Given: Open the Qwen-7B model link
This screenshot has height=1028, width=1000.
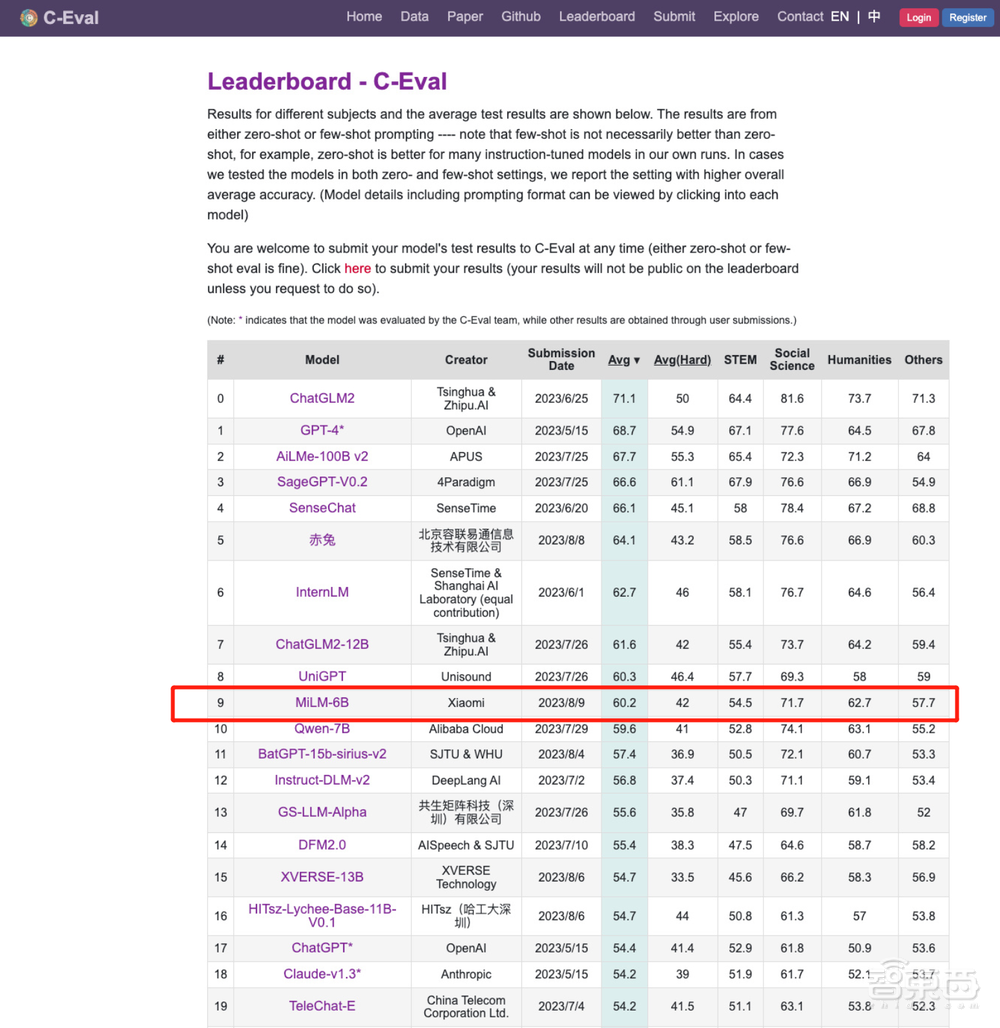Looking at the screenshot, I should tap(322, 729).
